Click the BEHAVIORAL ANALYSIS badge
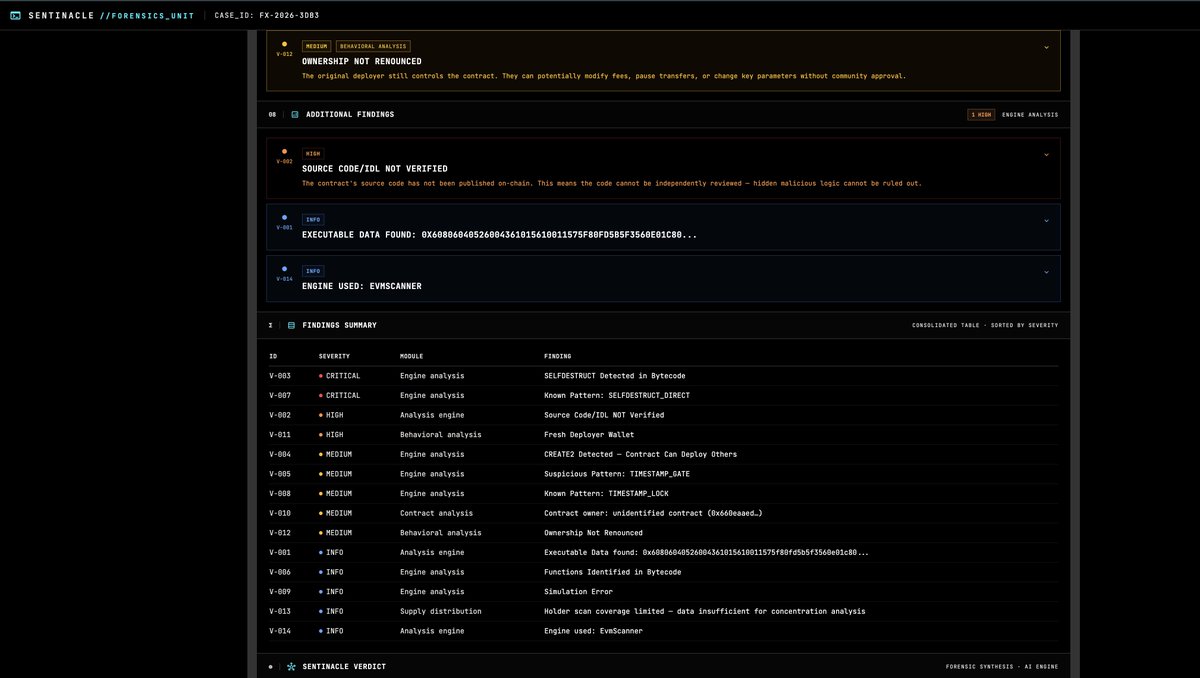The width and height of the screenshot is (1200, 678). point(373,46)
